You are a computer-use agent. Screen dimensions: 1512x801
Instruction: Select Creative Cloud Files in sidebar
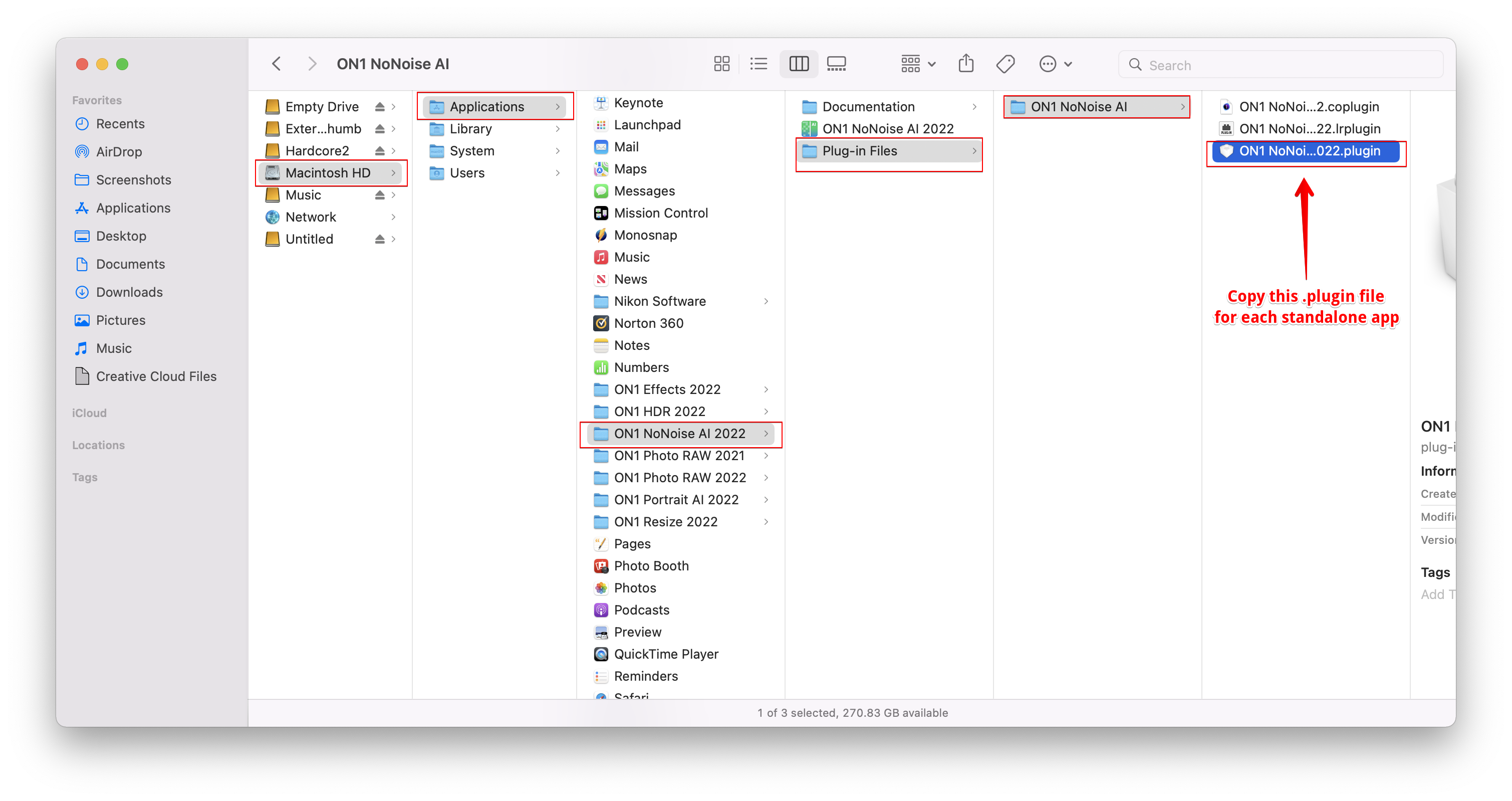click(155, 376)
